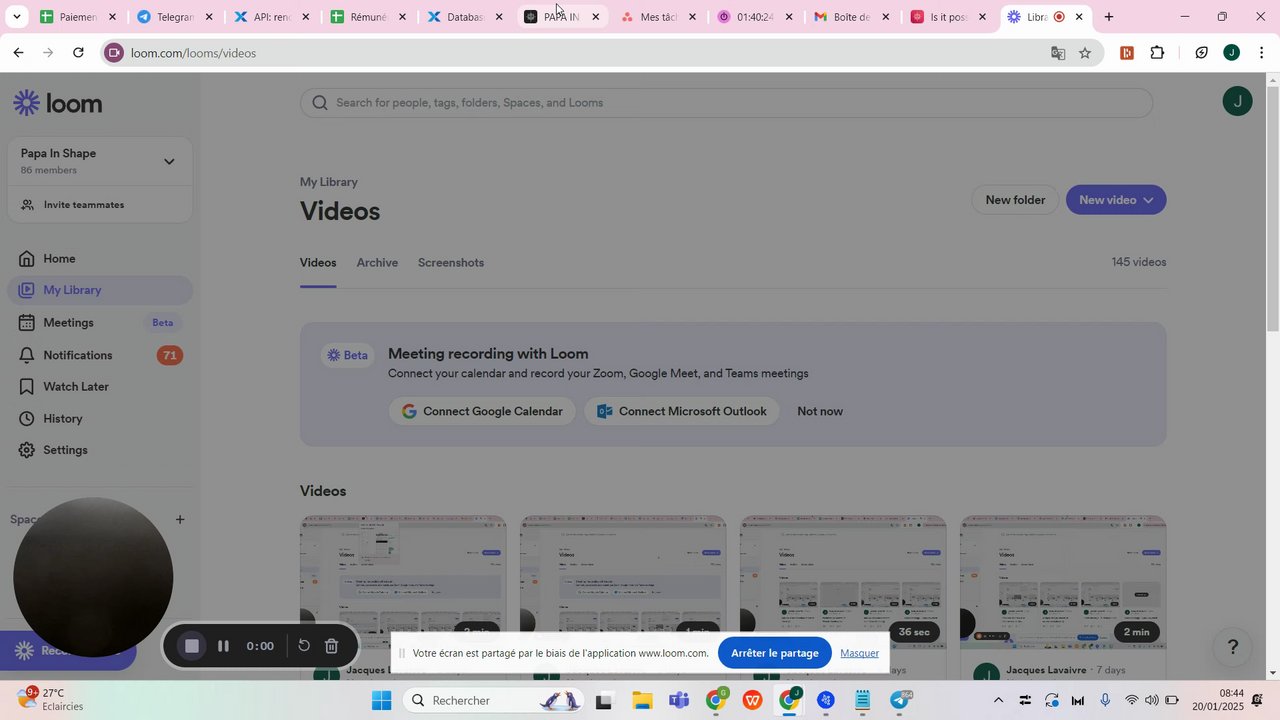
Task: Open browser Extensions puzzle icon
Action: pyautogui.click(x=1157, y=53)
